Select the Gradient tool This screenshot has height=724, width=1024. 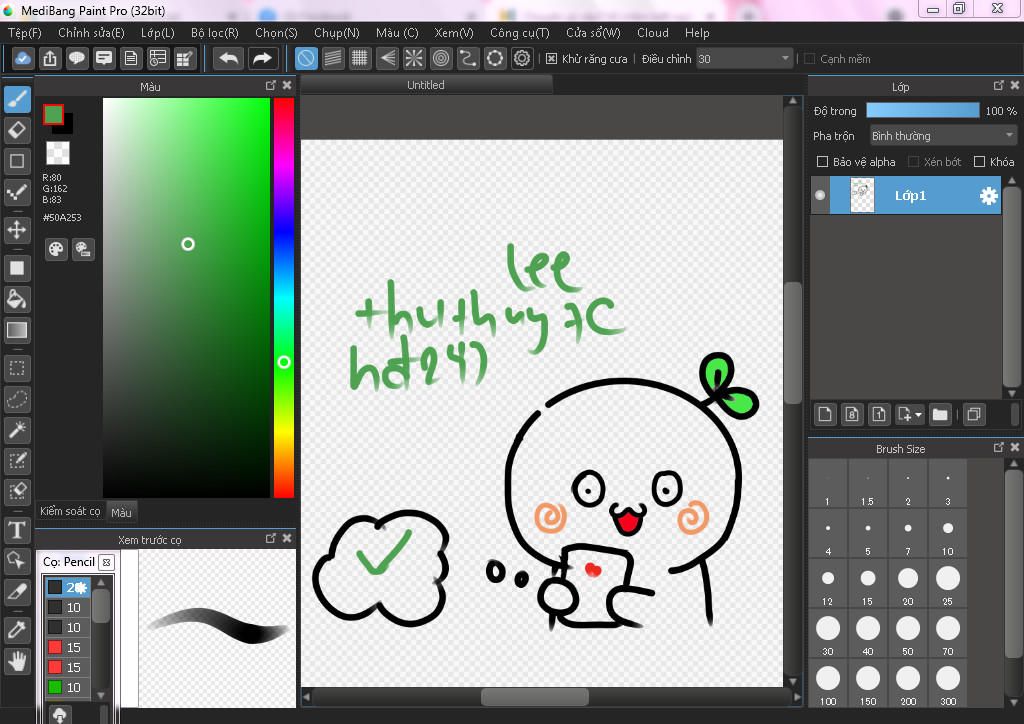(18, 330)
